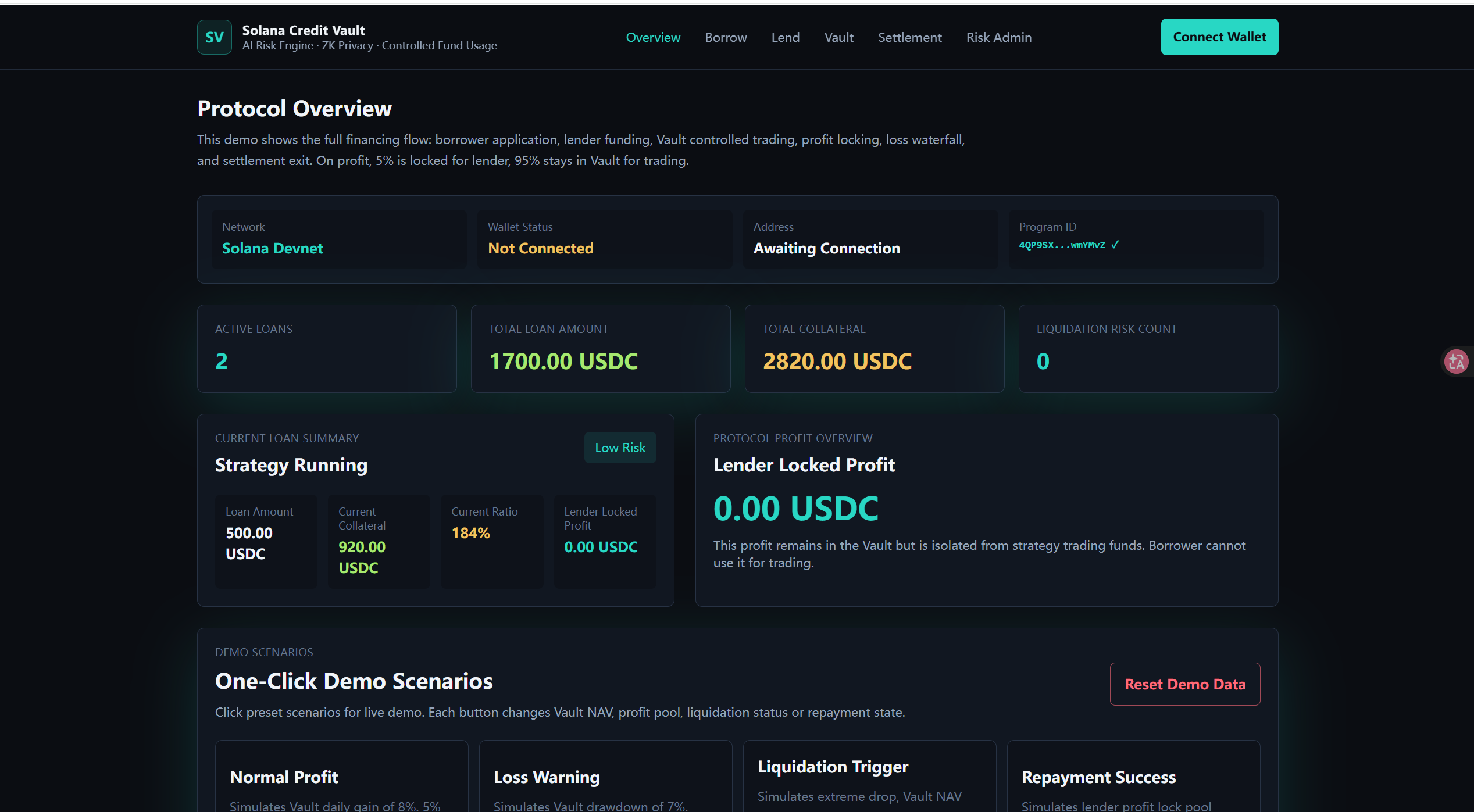Open the Overview nav tab
Viewport: 1474px width, 812px height.
[653, 37]
